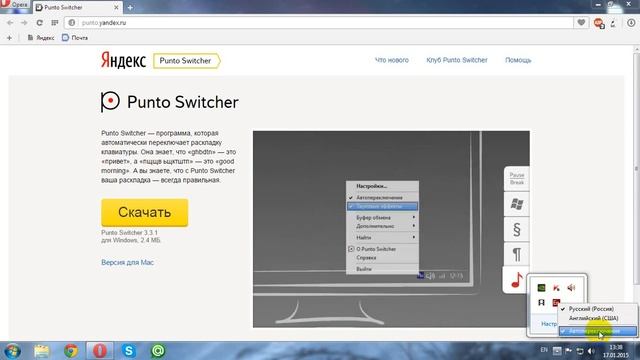Viewport: 640px width, 360px height.
Task: Click the EN language indicator
Action: click(x=544, y=350)
